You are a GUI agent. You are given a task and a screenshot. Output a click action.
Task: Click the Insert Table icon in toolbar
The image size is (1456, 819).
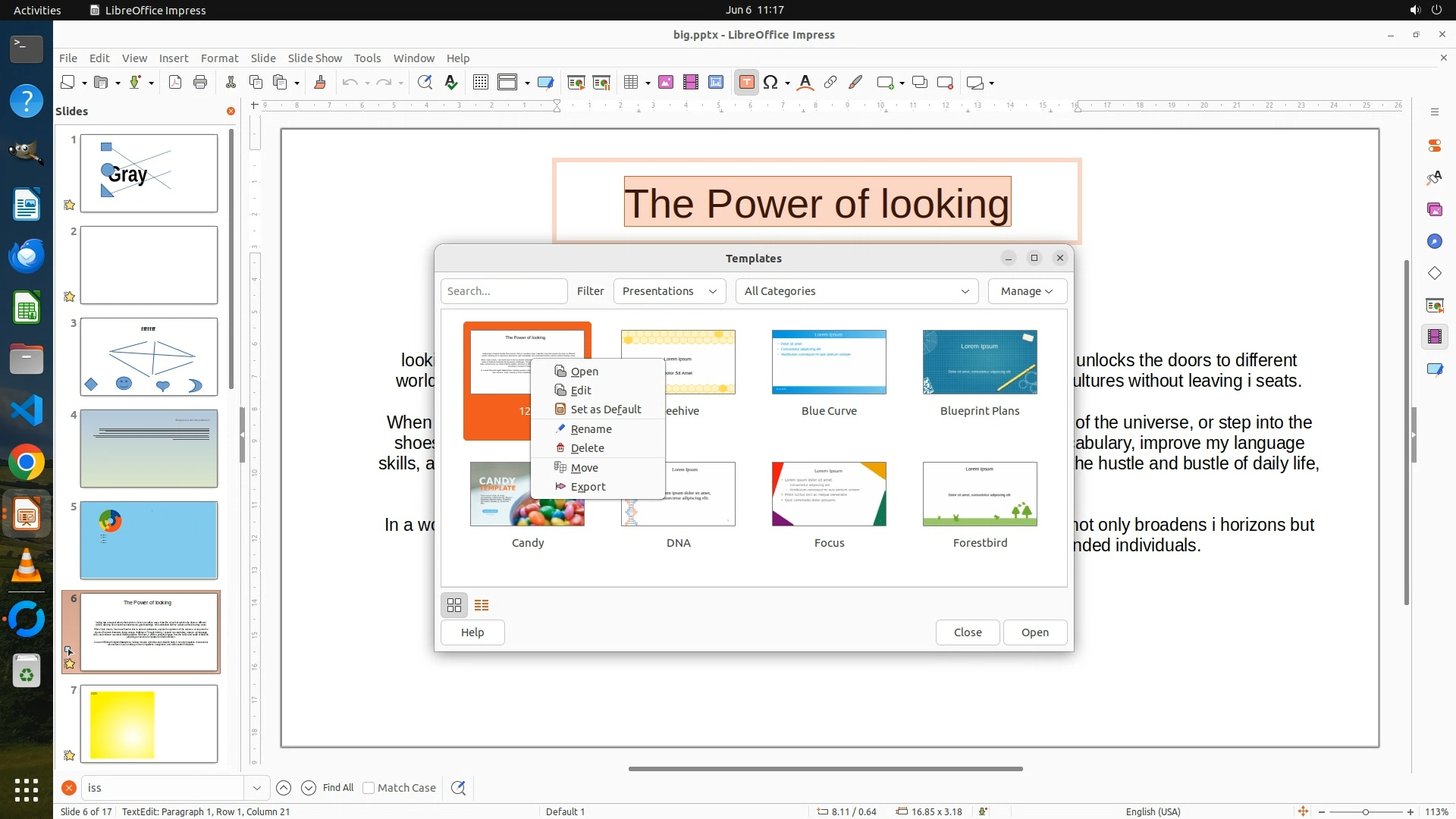[631, 83]
